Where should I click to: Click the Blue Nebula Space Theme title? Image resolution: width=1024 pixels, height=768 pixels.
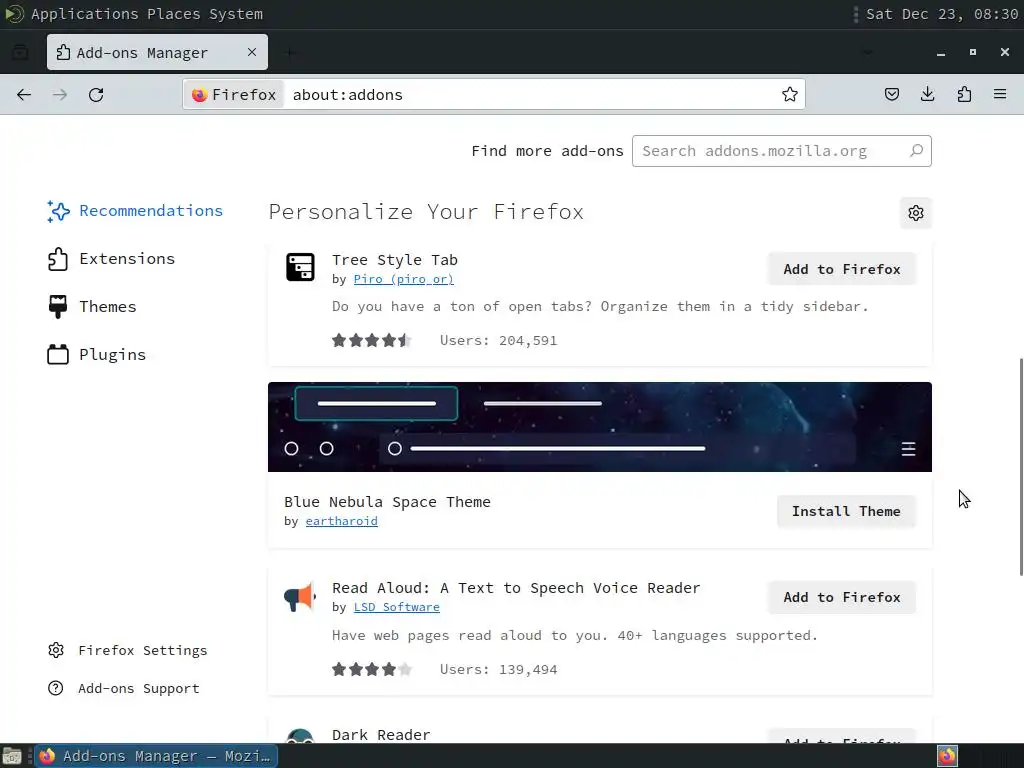387,502
